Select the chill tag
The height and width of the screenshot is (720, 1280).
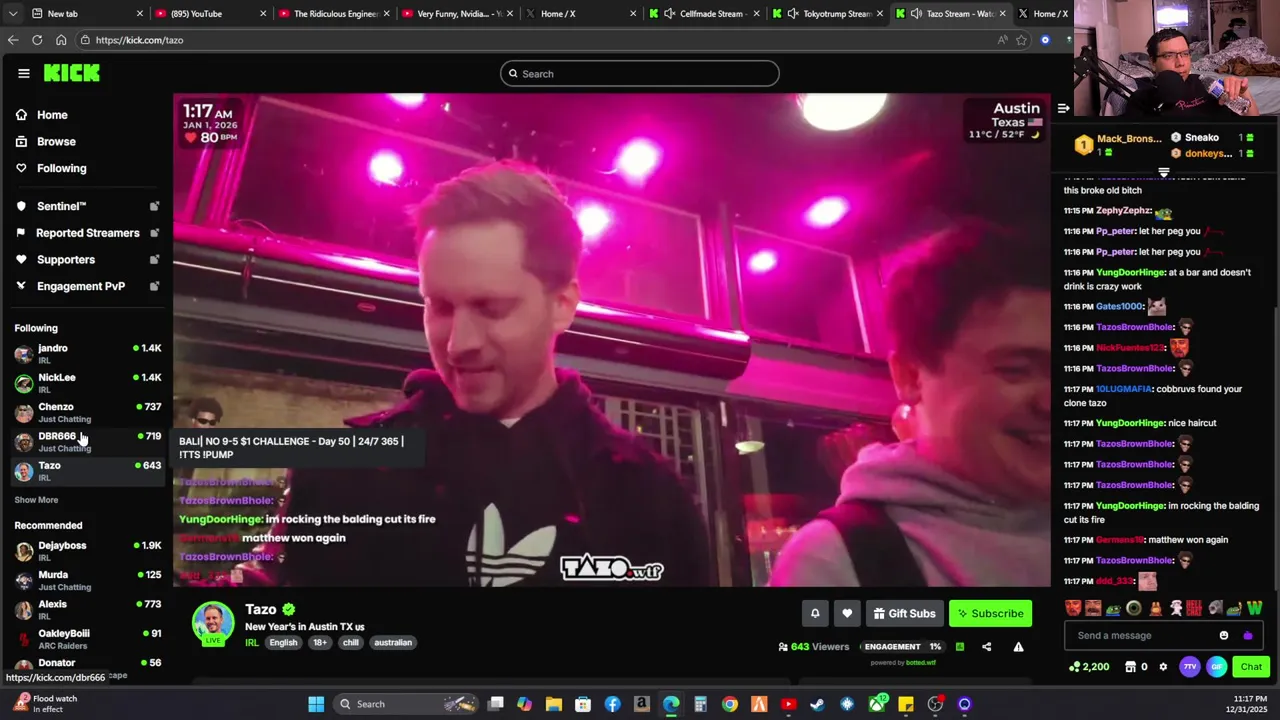[351, 643]
